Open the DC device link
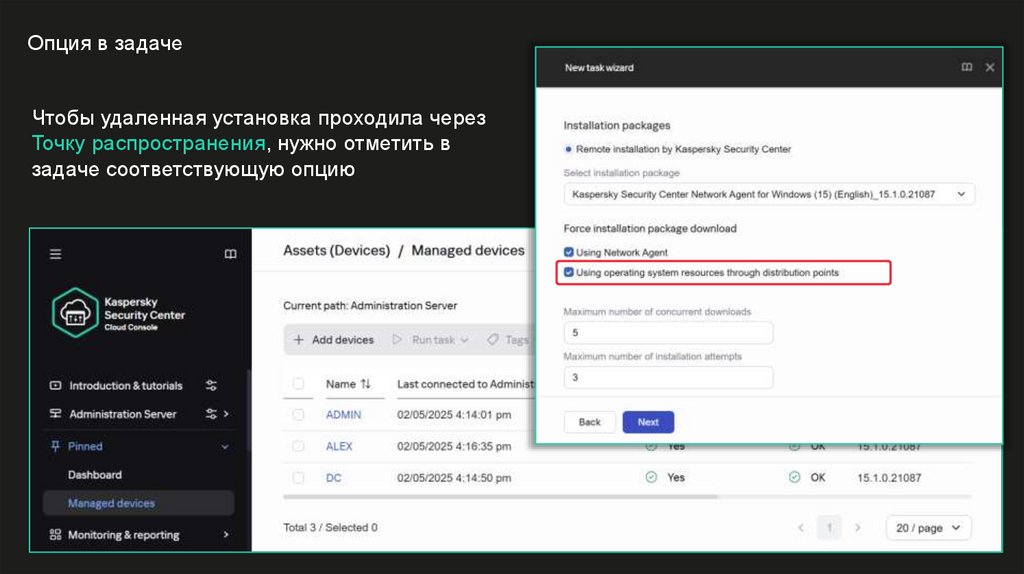1024x574 pixels. point(334,477)
